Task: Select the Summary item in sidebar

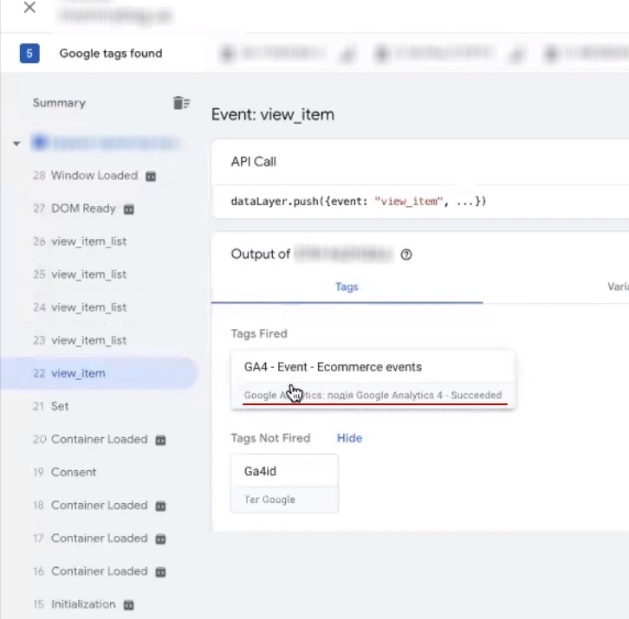Action: 59,103
